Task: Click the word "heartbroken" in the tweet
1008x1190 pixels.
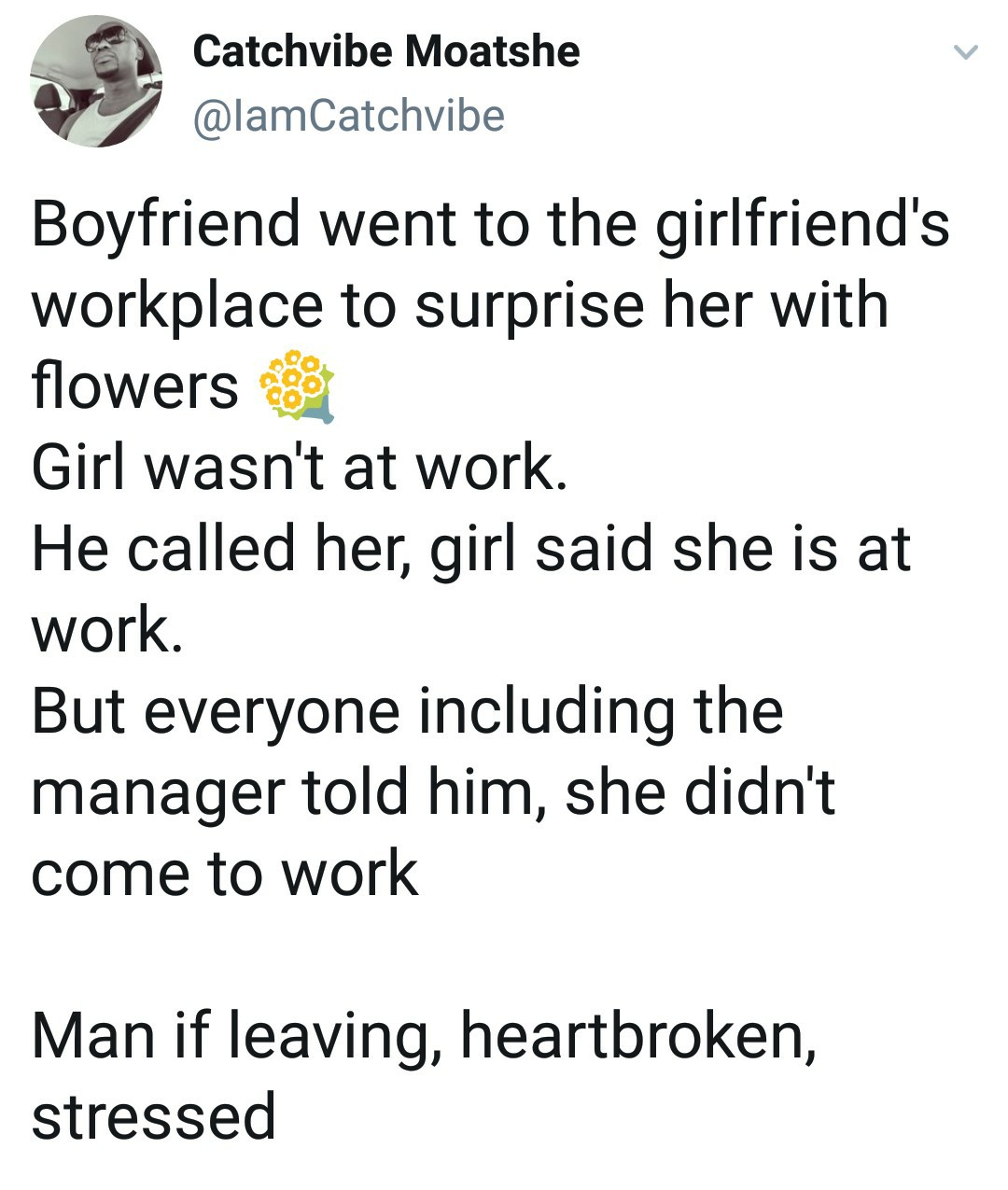Action: pyautogui.click(x=632, y=1036)
